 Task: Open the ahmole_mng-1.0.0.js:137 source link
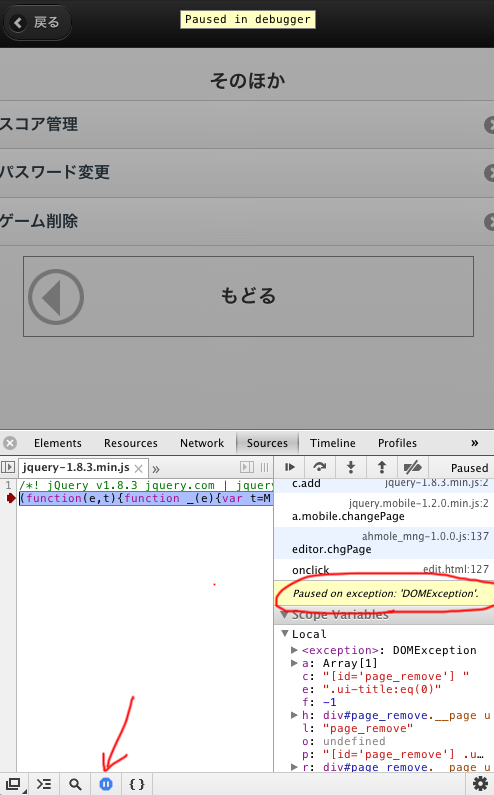(x=425, y=536)
